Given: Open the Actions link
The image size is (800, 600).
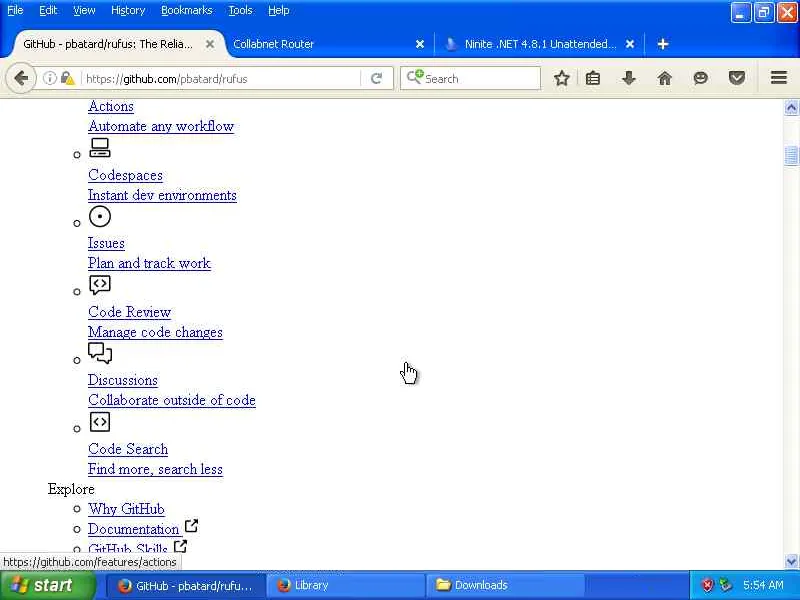Looking at the screenshot, I should pyautogui.click(x=111, y=106).
